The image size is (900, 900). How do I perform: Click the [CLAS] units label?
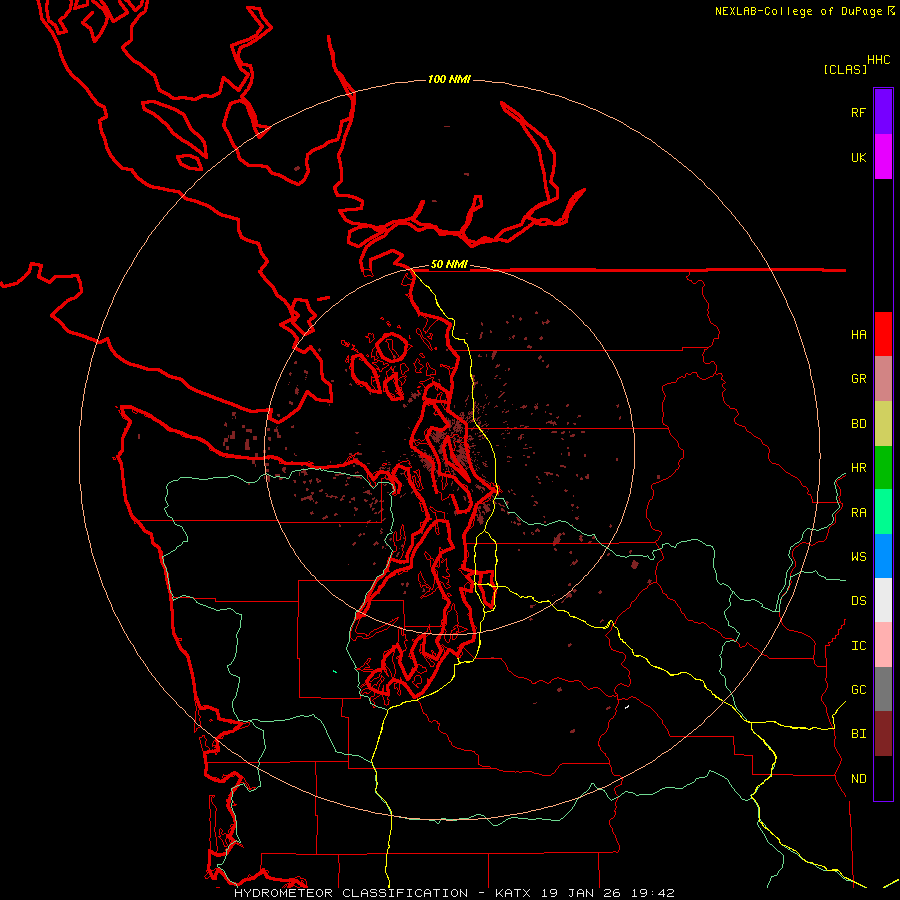(845, 69)
